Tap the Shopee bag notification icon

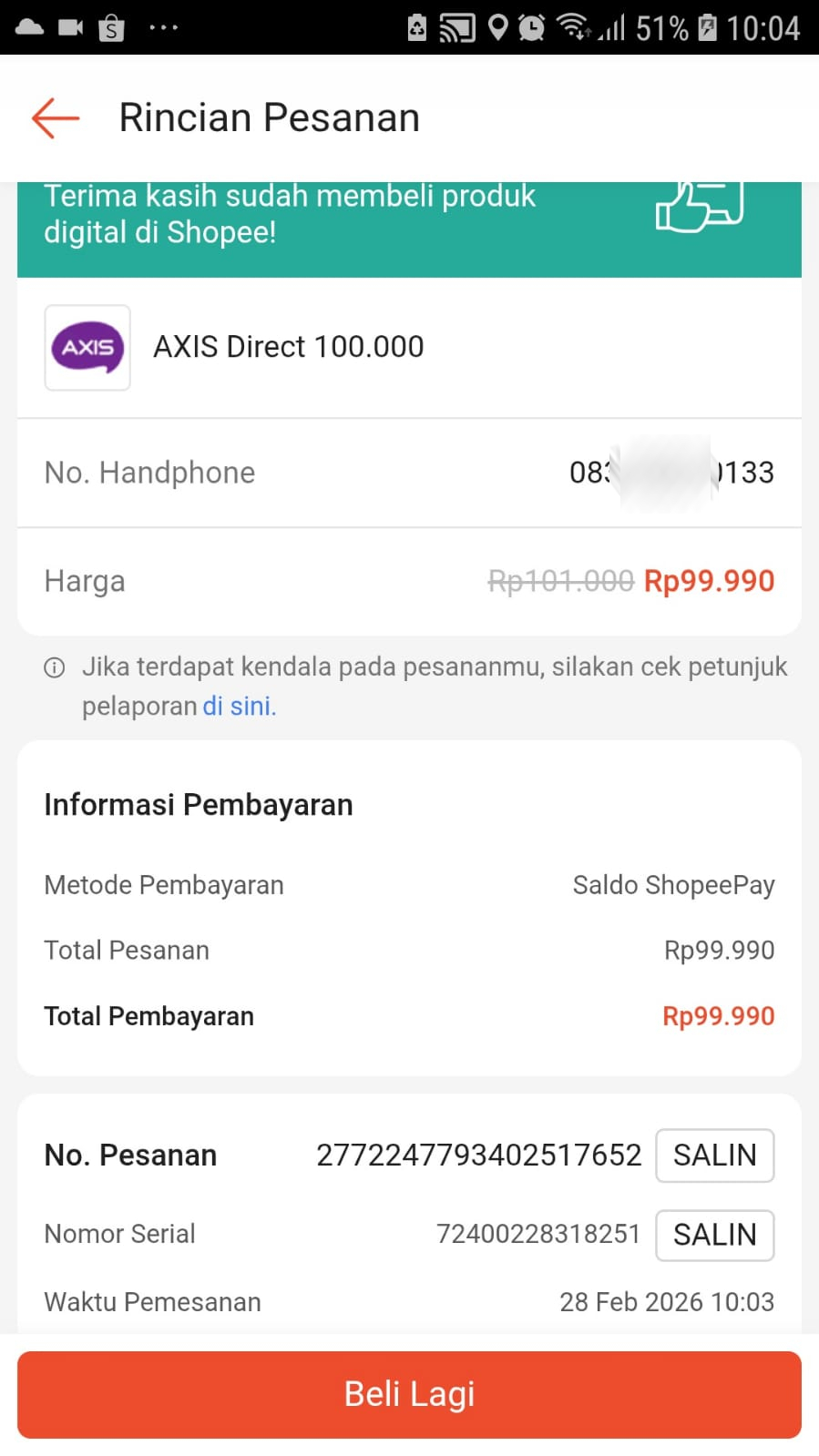tap(111, 28)
